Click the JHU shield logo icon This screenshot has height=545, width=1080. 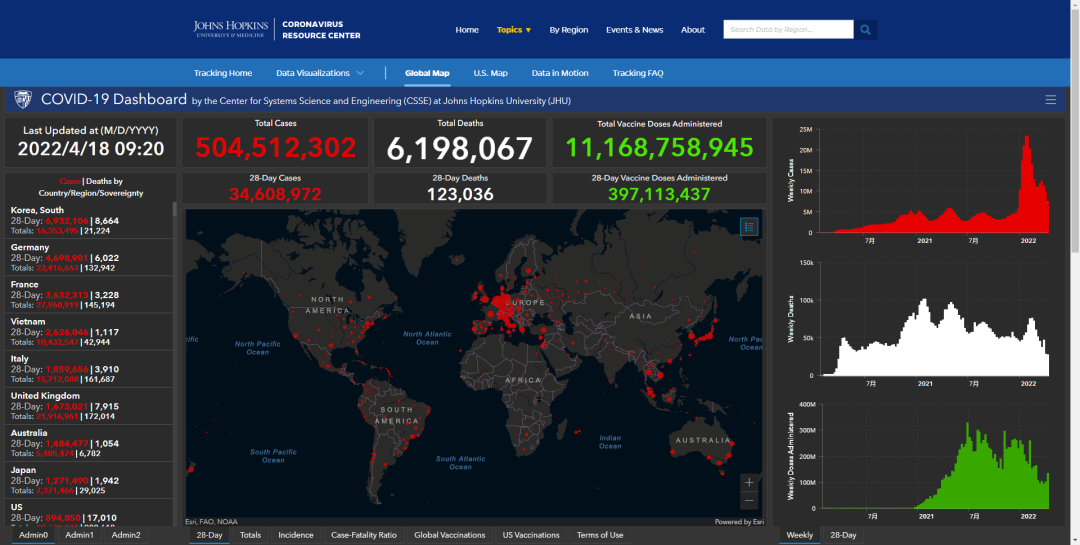[x=23, y=99]
